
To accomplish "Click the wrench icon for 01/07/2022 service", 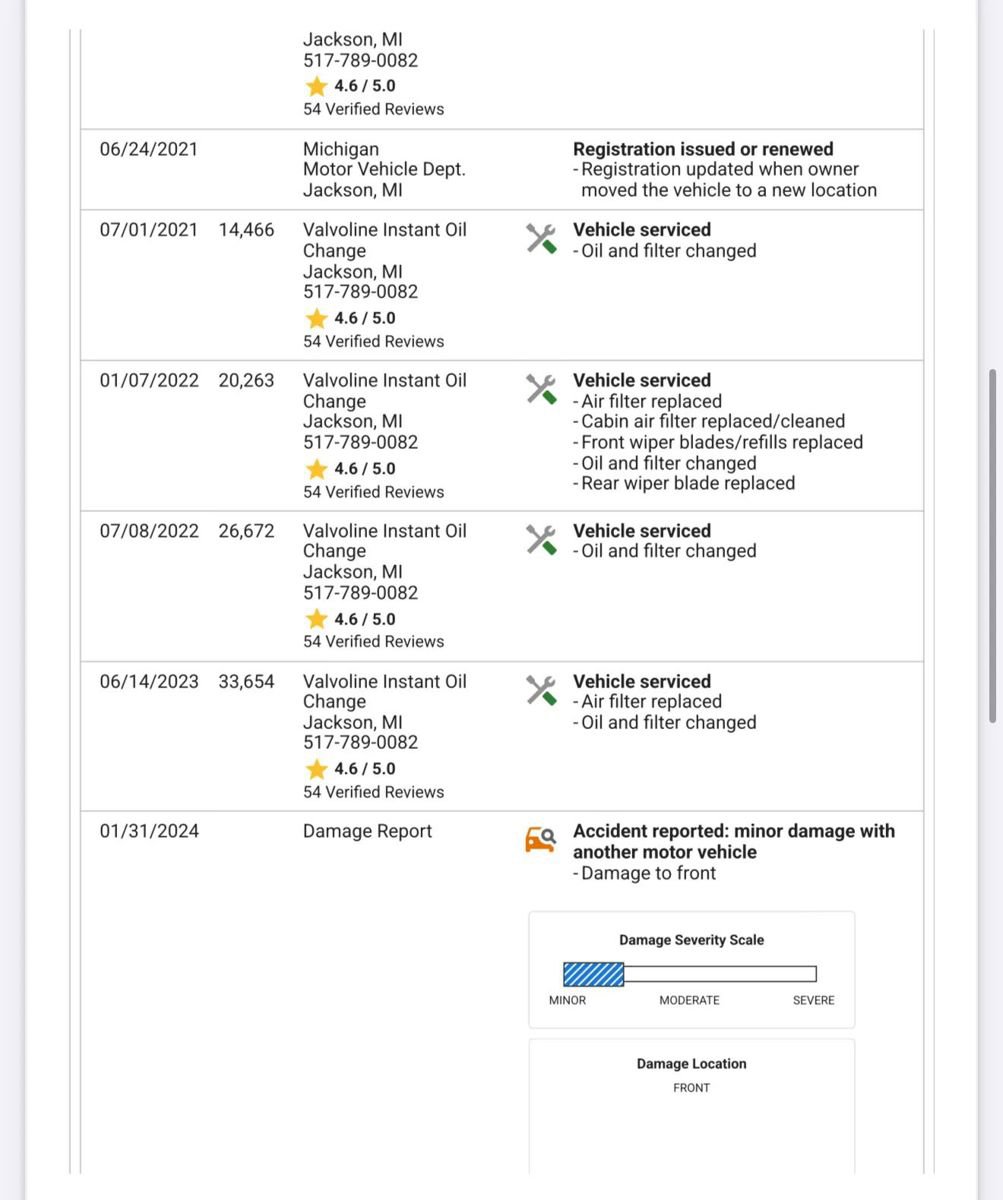I will tap(541, 389).
